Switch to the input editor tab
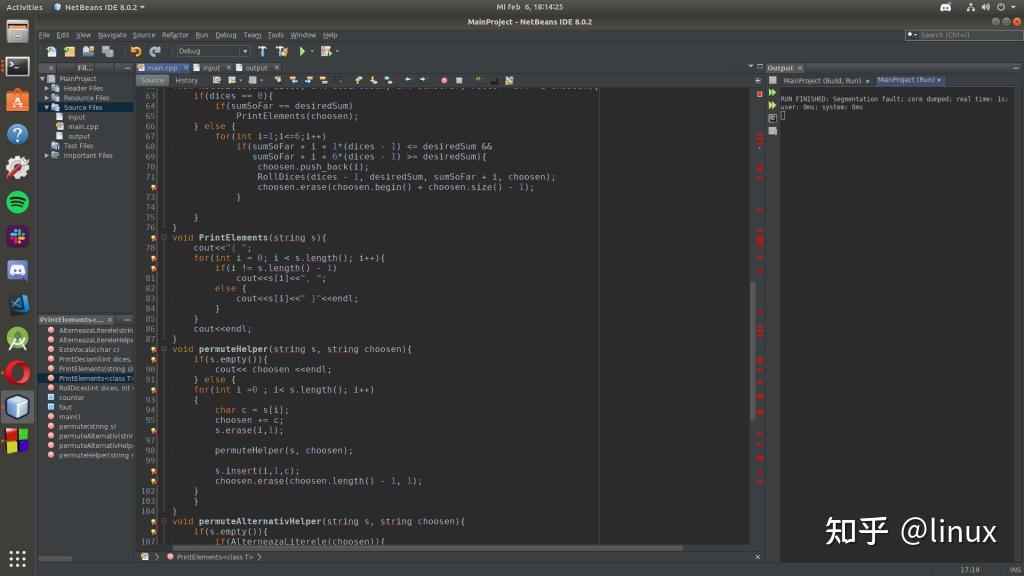The height and width of the screenshot is (576, 1024). coord(211,68)
